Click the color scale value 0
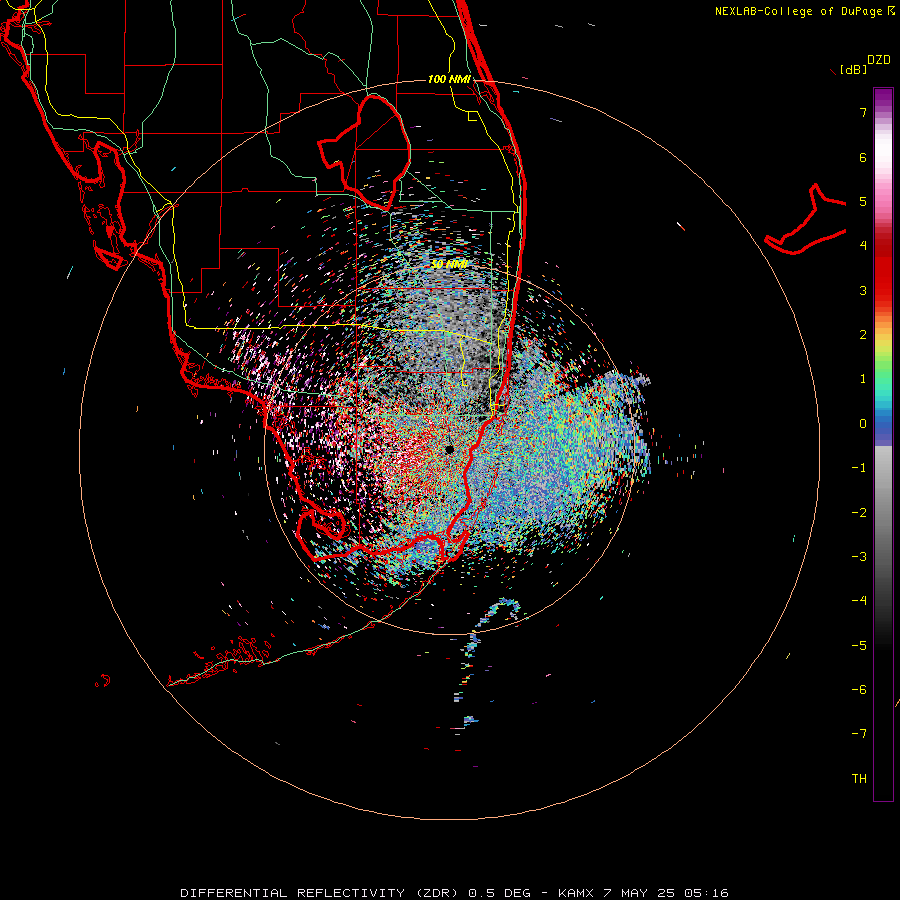Screen dimensions: 900x900 click(x=863, y=424)
